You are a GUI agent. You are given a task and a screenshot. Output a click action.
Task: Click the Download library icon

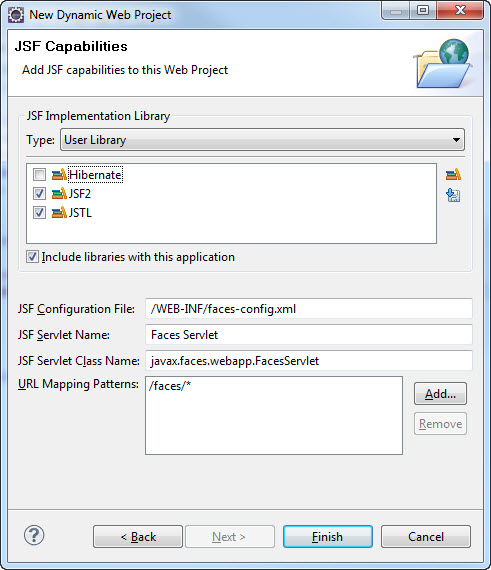pos(453,195)
